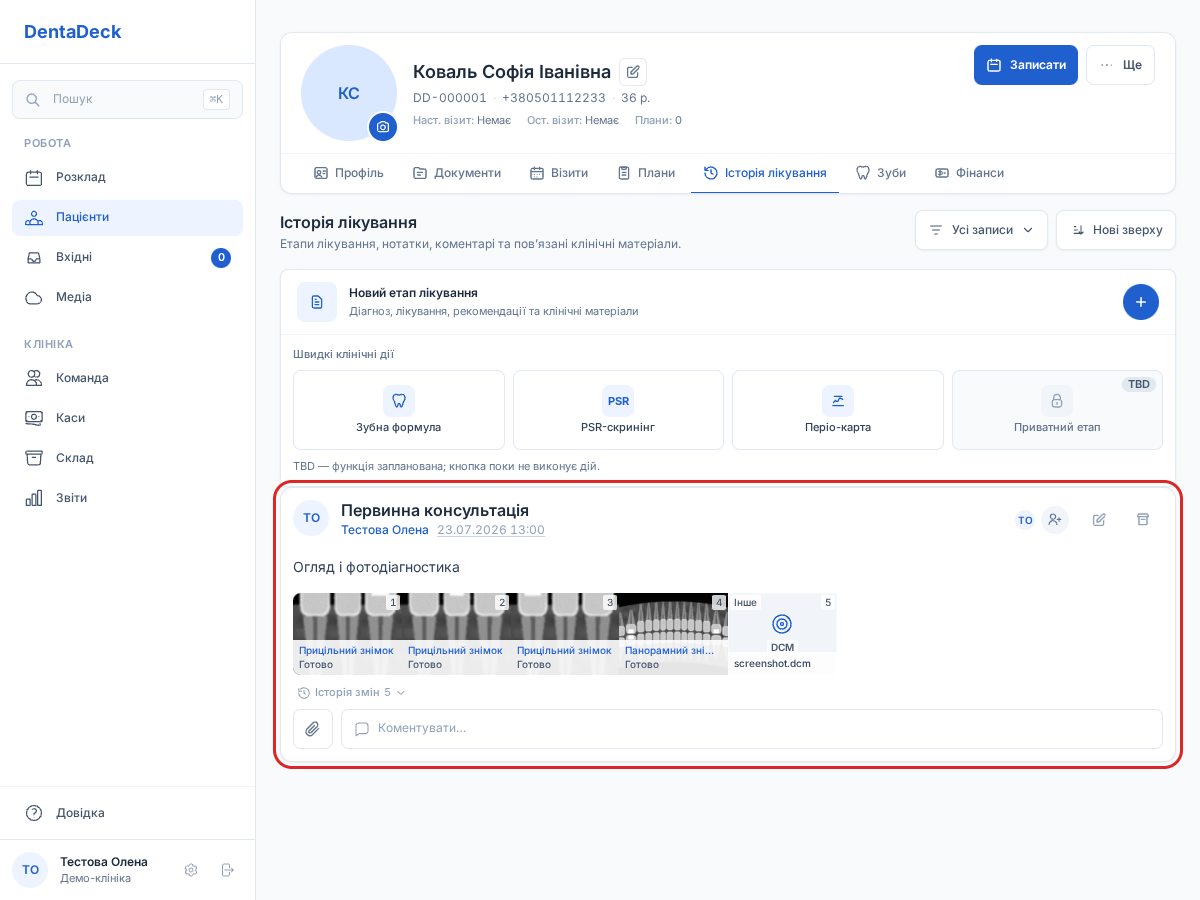Archive the Первинна консультація record

click(x=1143, y=520)
